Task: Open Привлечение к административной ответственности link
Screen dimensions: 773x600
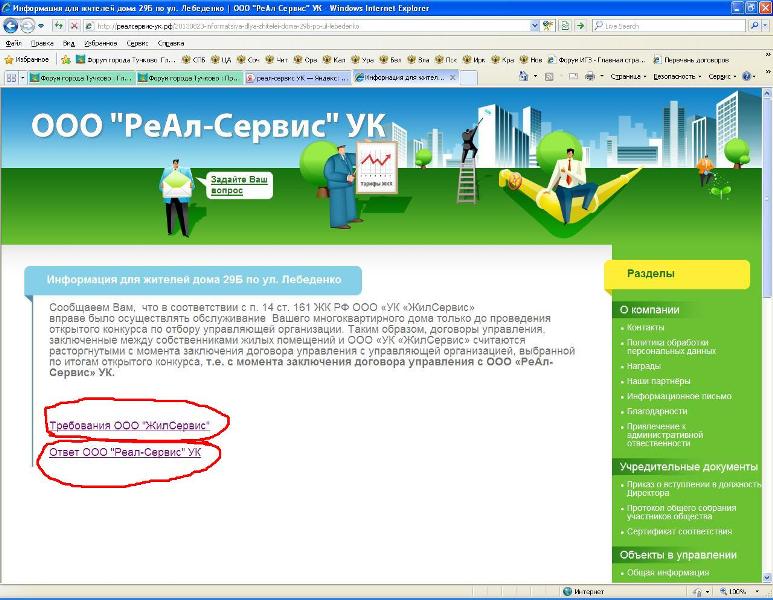Action: [x=665, y=435]
